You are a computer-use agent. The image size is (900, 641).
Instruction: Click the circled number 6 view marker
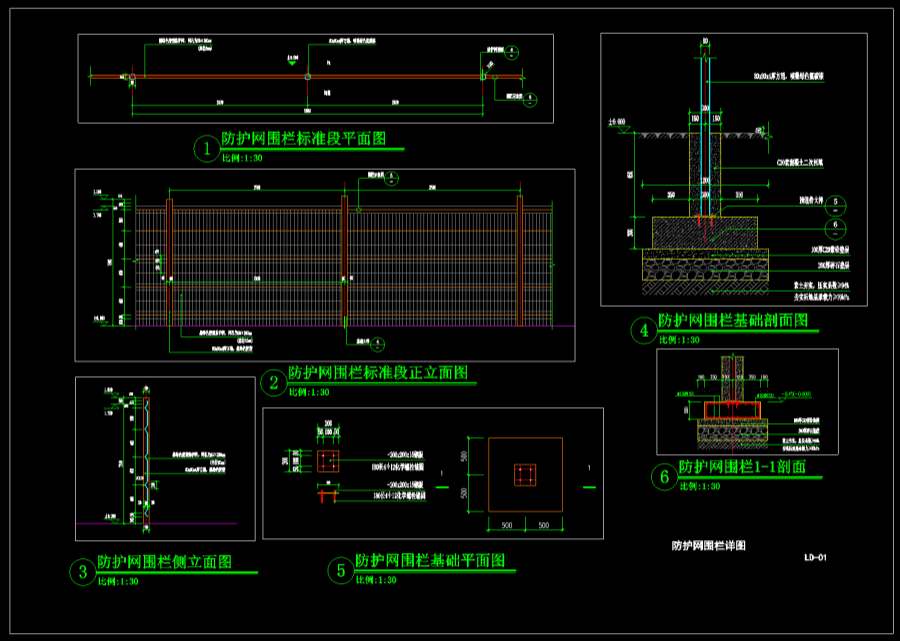(x=663, y=478)
